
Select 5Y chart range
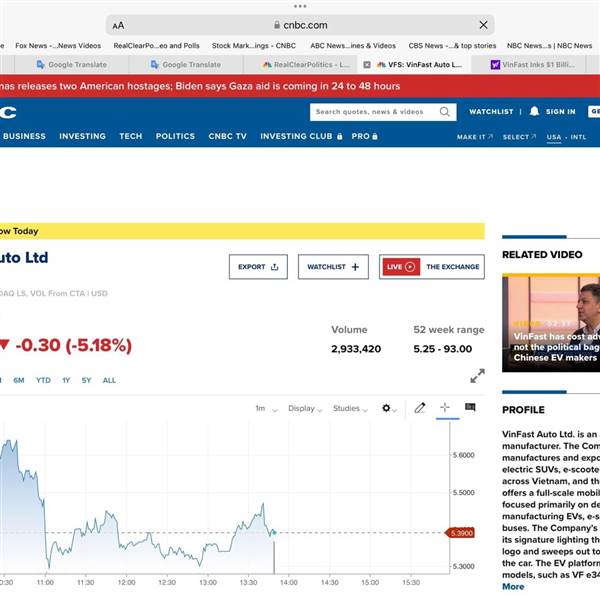(x=86, y=380)
